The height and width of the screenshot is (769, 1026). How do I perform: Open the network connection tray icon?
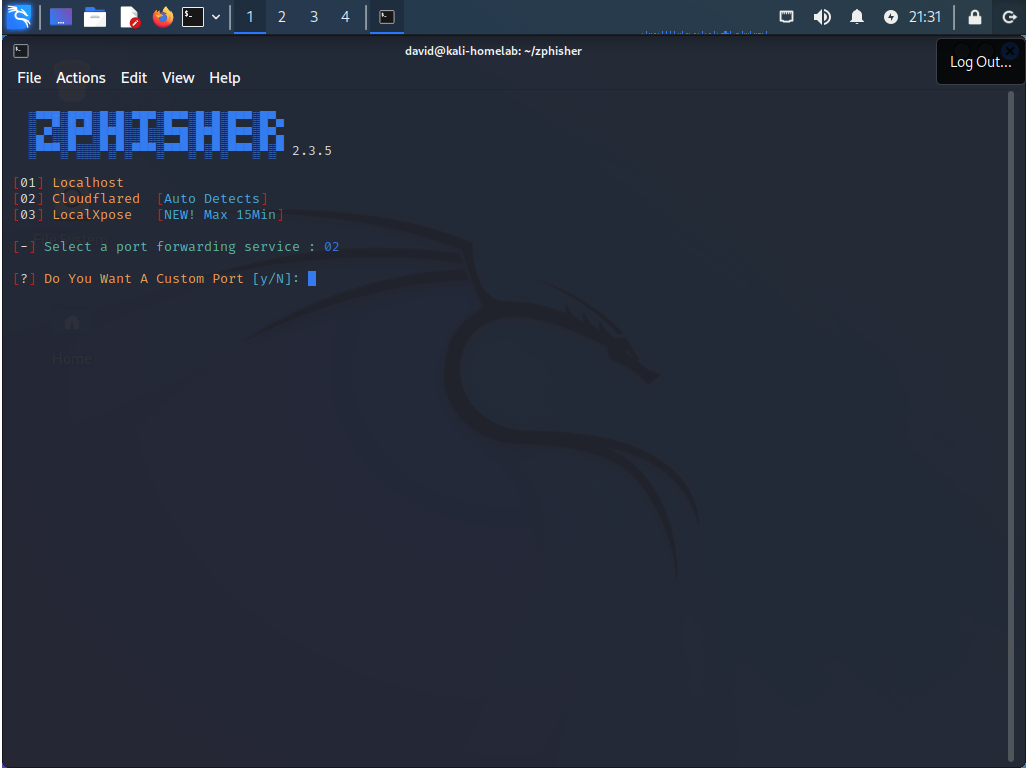pyautogui.click(x=787, y=16)
